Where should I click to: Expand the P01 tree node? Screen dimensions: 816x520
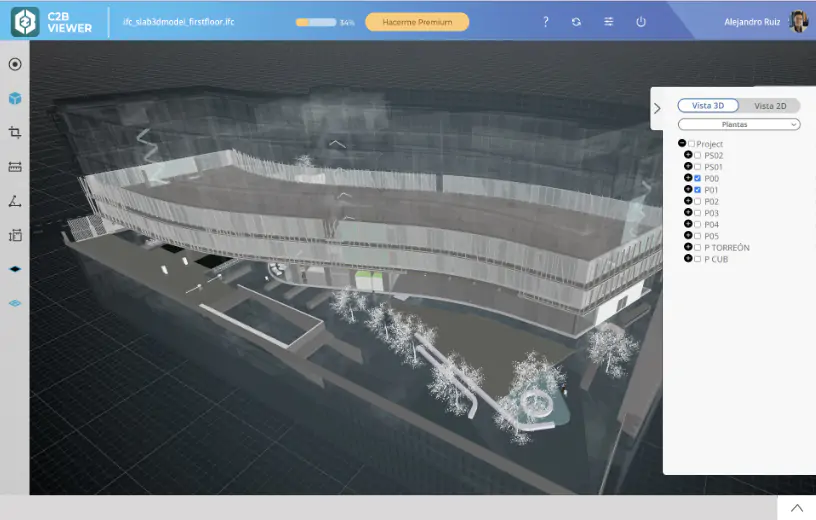click(x=688, y=189)
